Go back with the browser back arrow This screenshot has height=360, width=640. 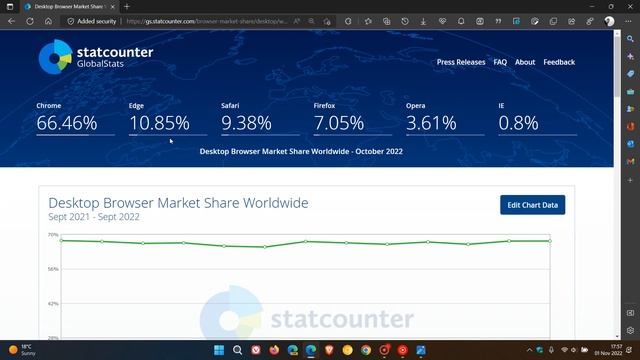[x=11, y=21]
